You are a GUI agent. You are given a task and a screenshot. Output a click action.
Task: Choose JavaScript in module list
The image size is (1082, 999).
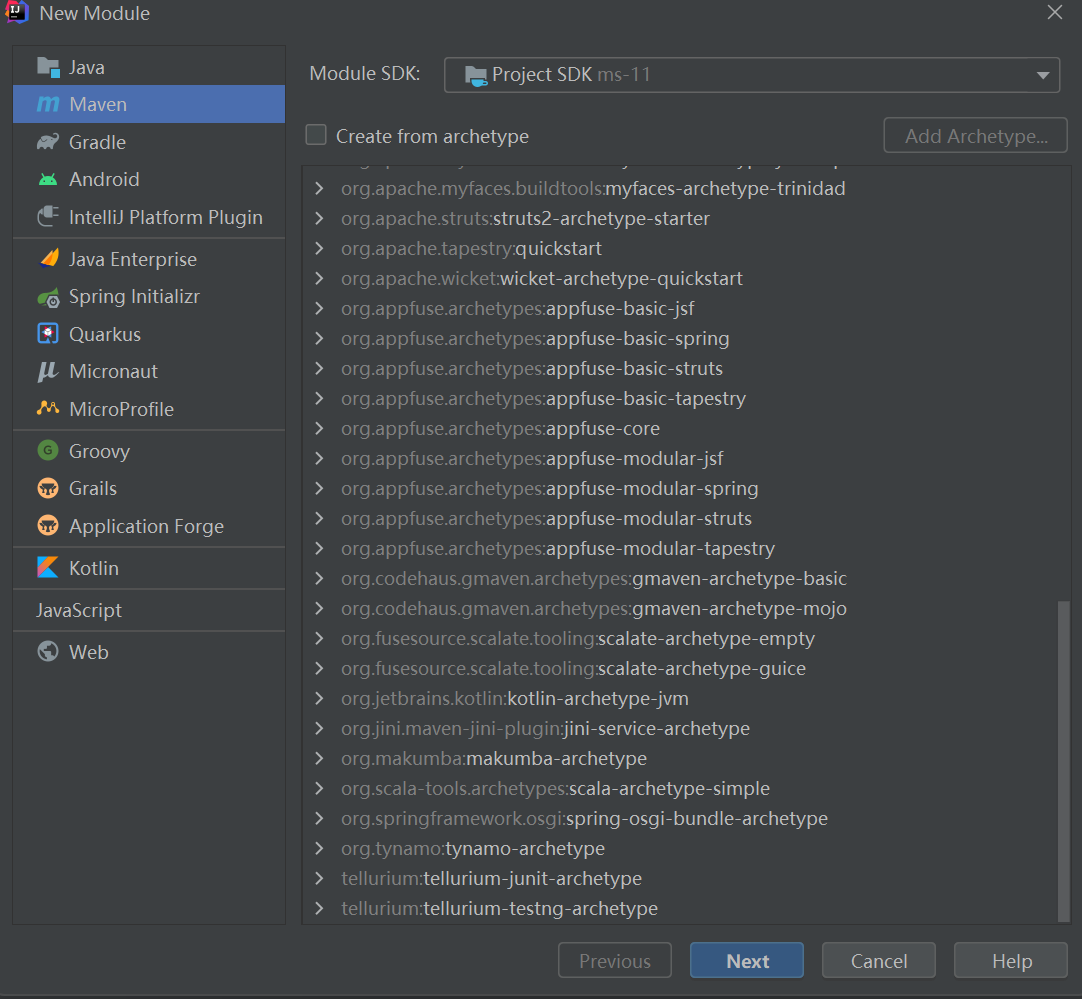click(149, 610)
